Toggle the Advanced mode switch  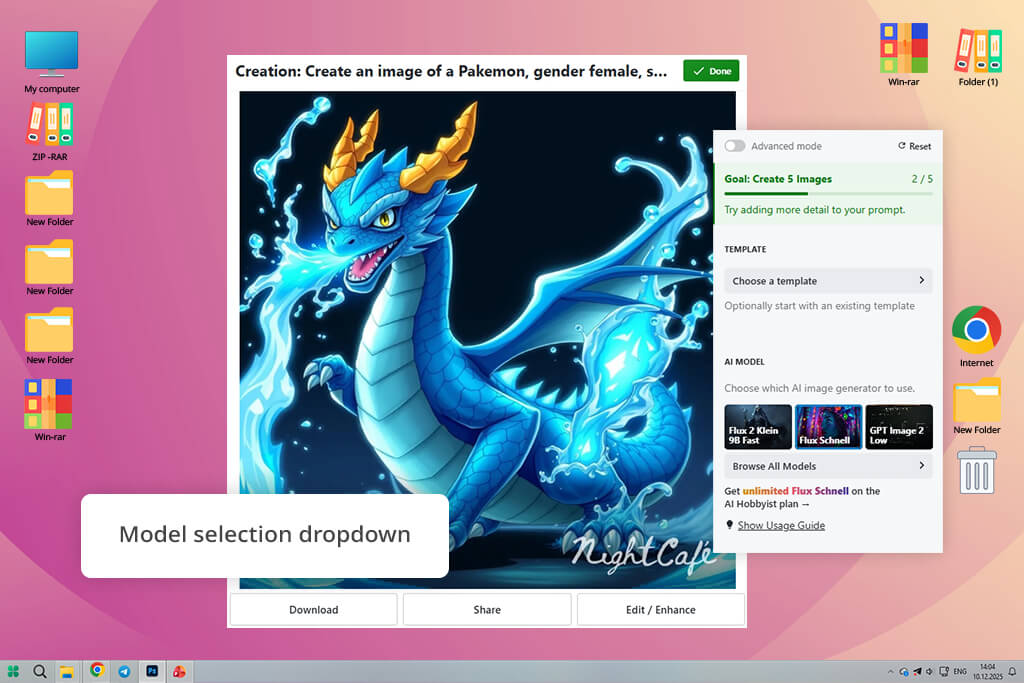coord(735,146)
